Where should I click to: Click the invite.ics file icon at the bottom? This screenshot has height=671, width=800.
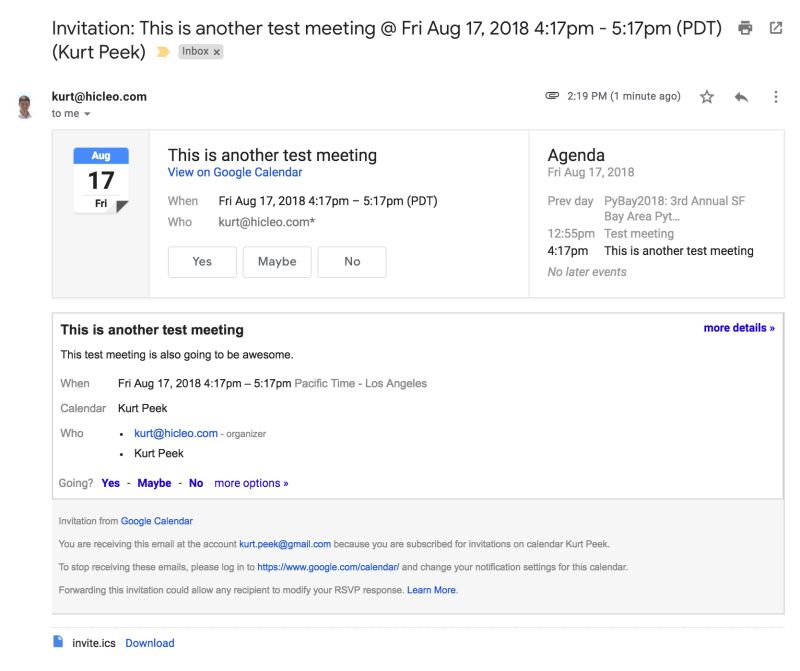[57, 643]
